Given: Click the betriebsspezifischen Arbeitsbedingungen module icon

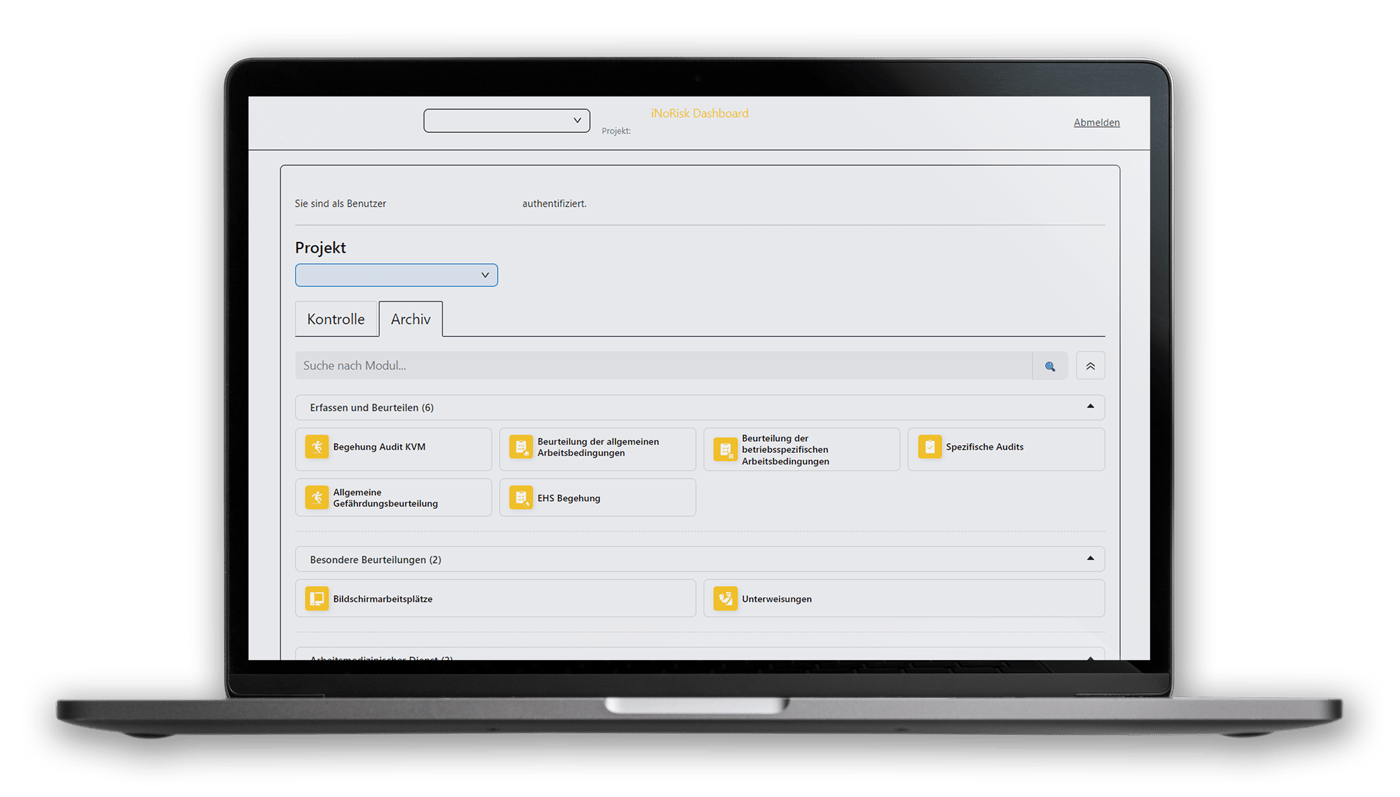Looking at the screenshot, I should pyautogui.click(x=725, y=449).
